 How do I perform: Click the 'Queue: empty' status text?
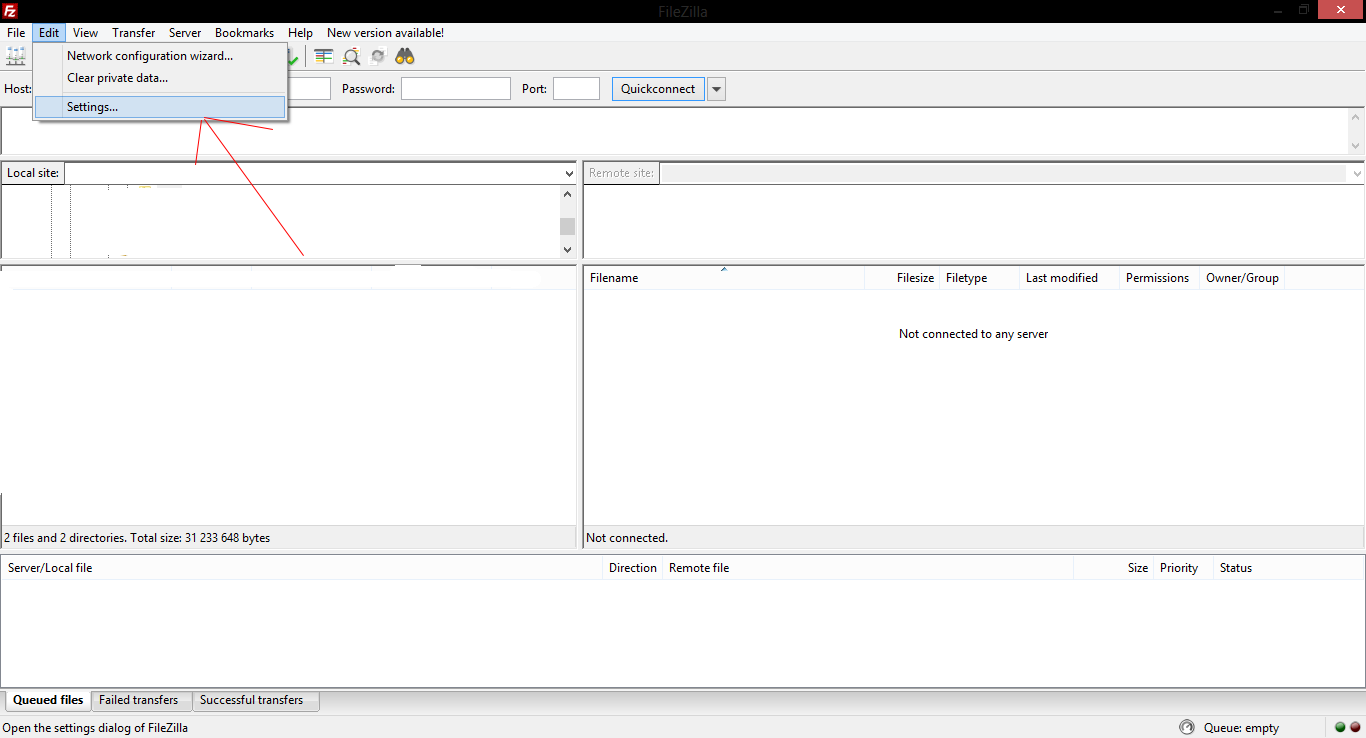pos(1241,728)
